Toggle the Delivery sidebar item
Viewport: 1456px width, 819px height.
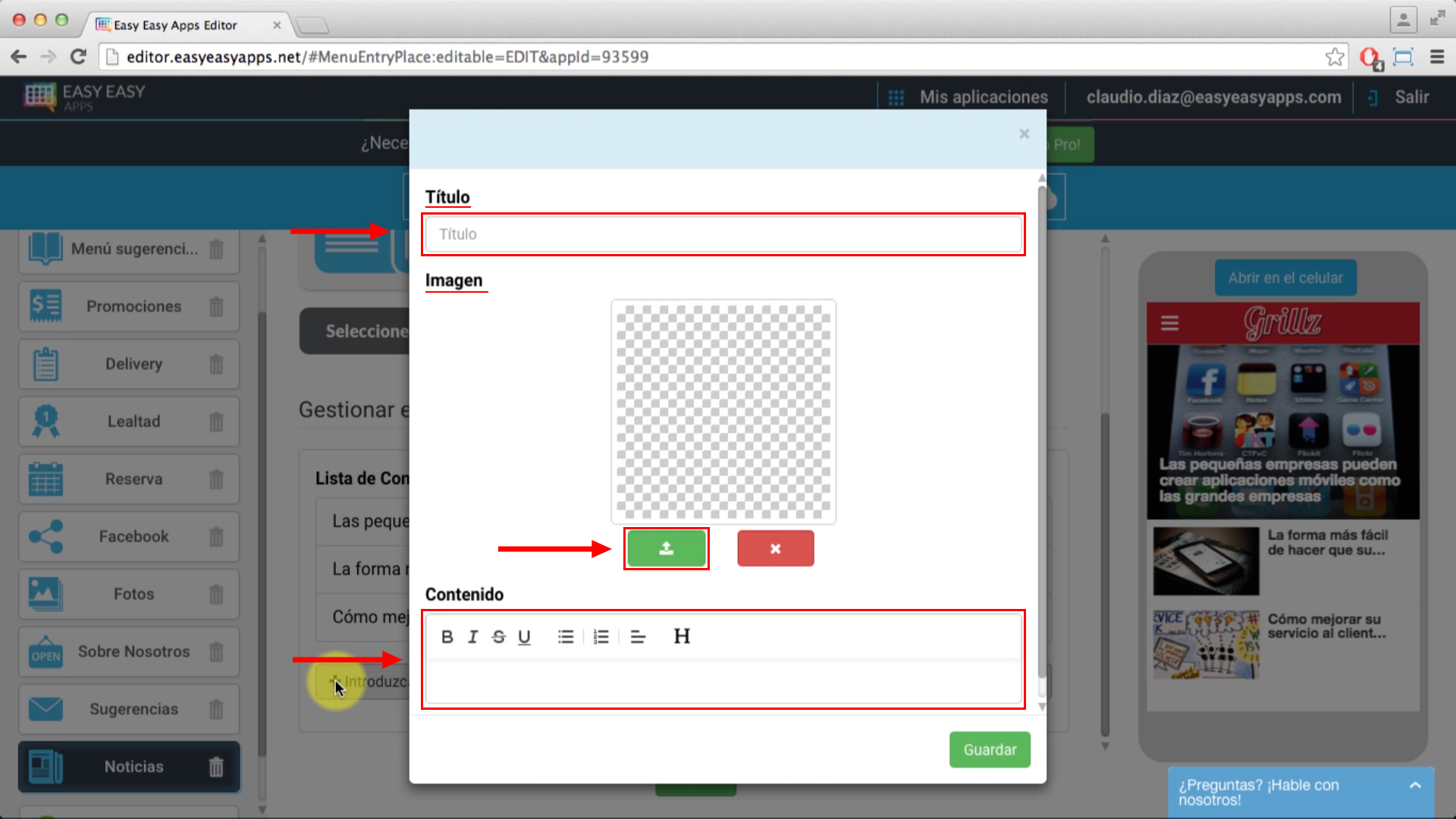pyautogui.click(x=133, y=364)
